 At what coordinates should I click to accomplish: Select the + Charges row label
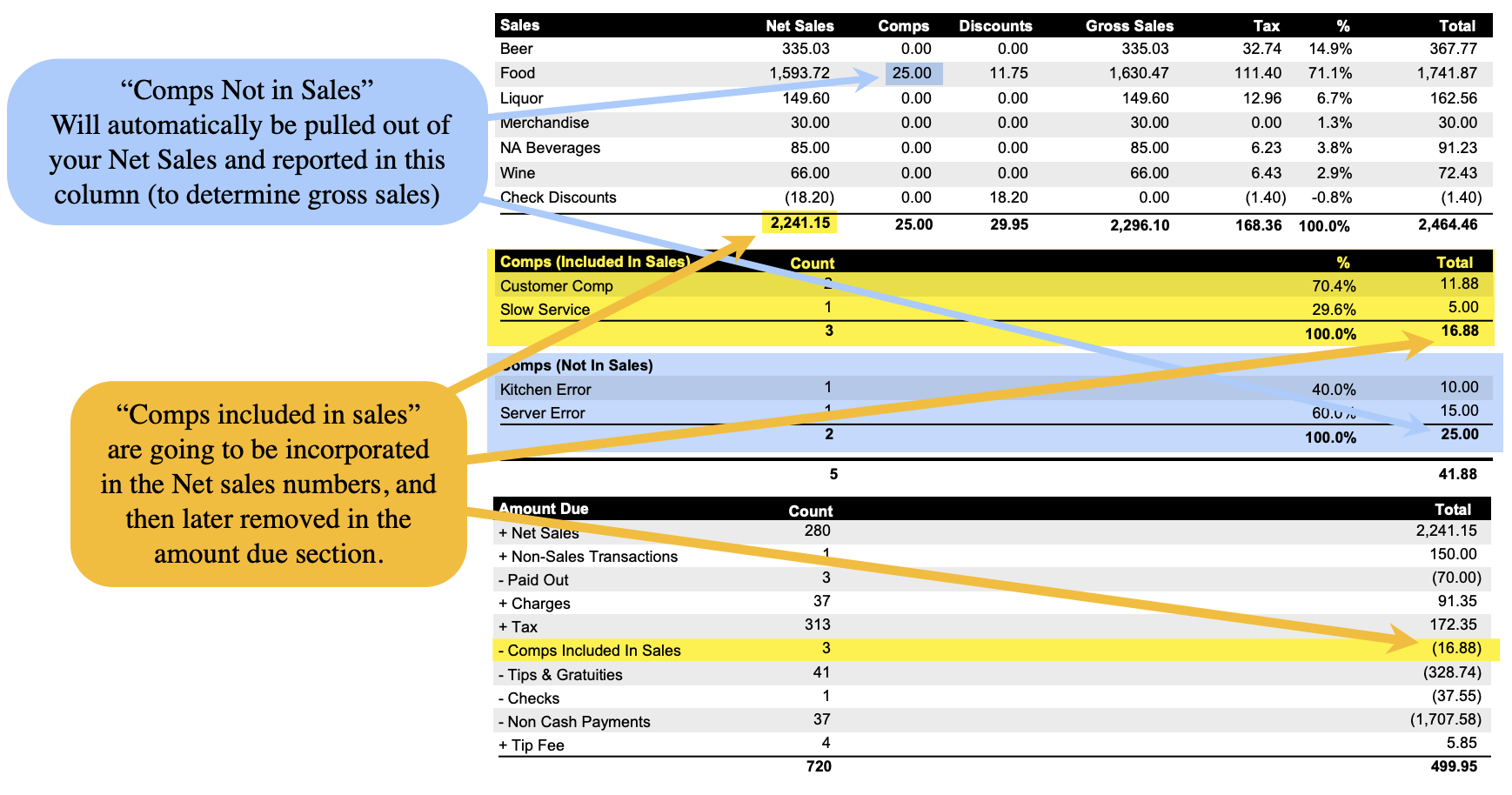534,604
